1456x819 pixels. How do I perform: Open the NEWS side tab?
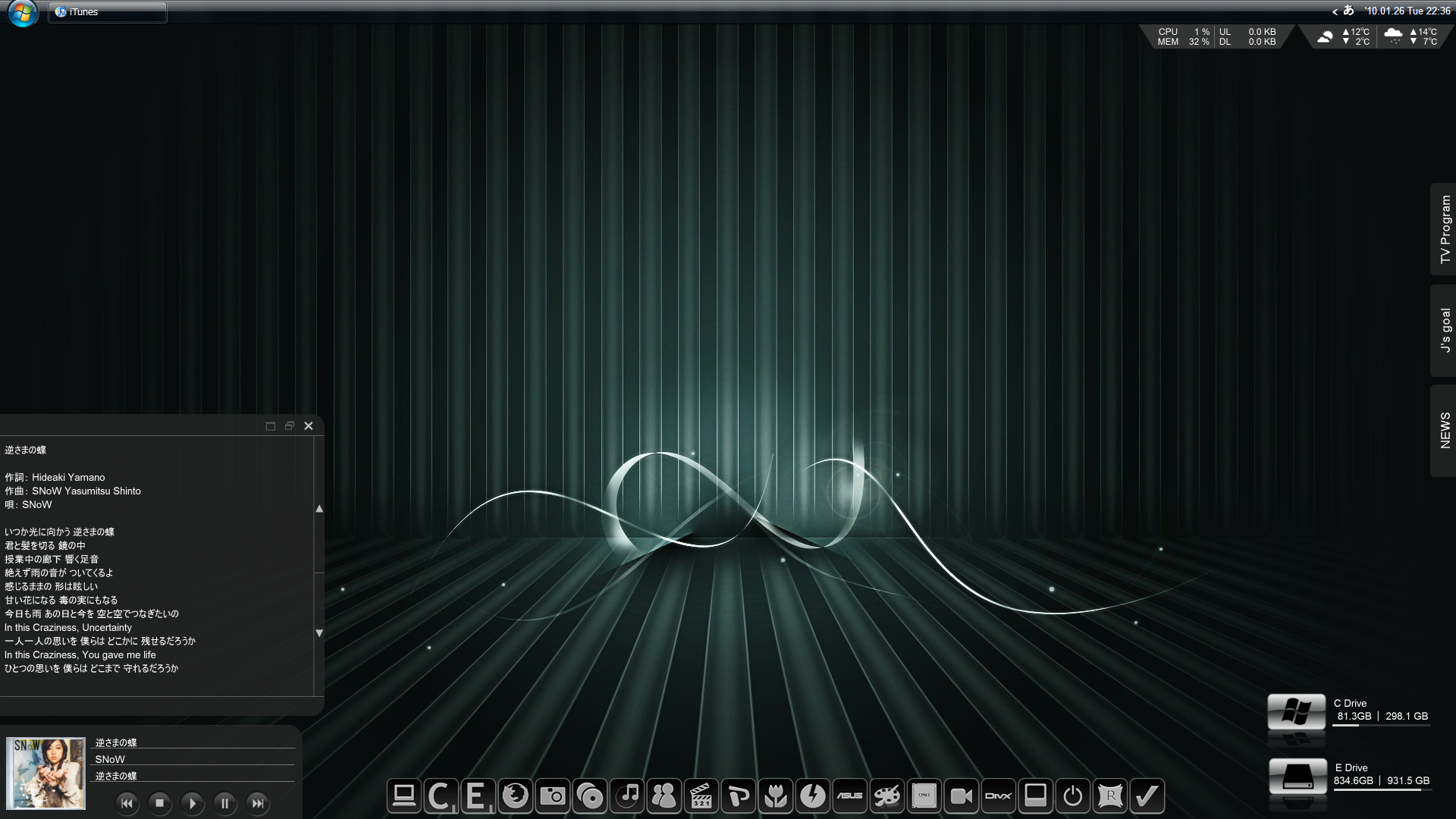pyautogui.click(x=1444, y=430)
